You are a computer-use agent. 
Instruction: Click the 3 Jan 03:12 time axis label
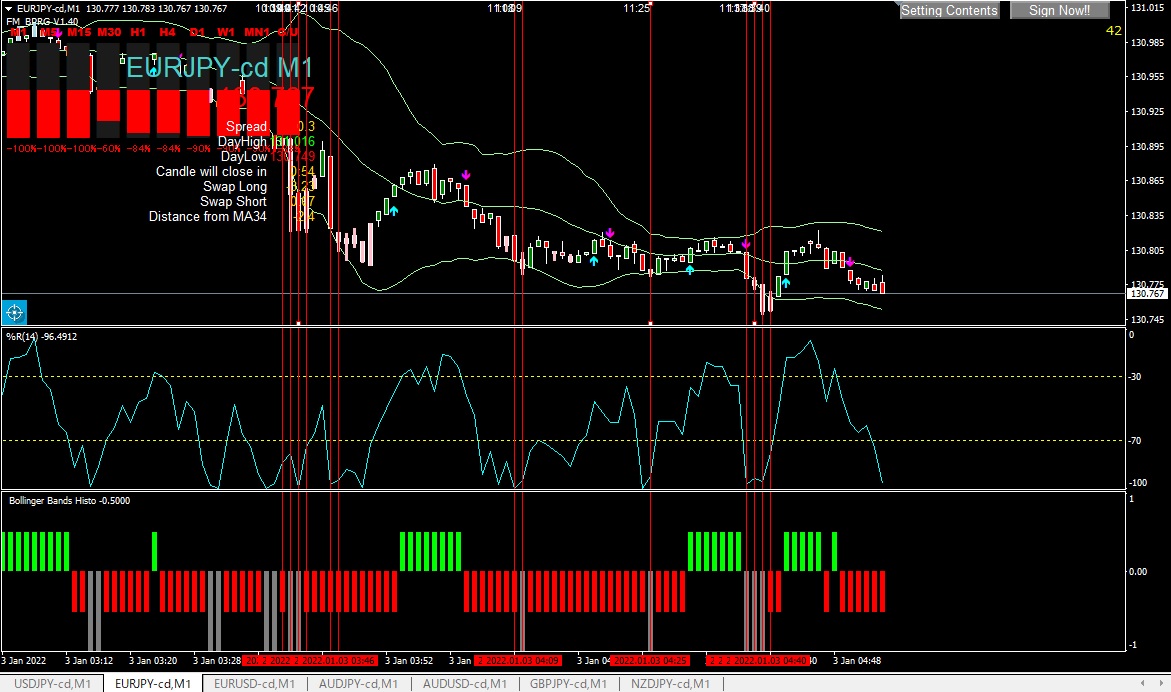(x=89, y=660)
